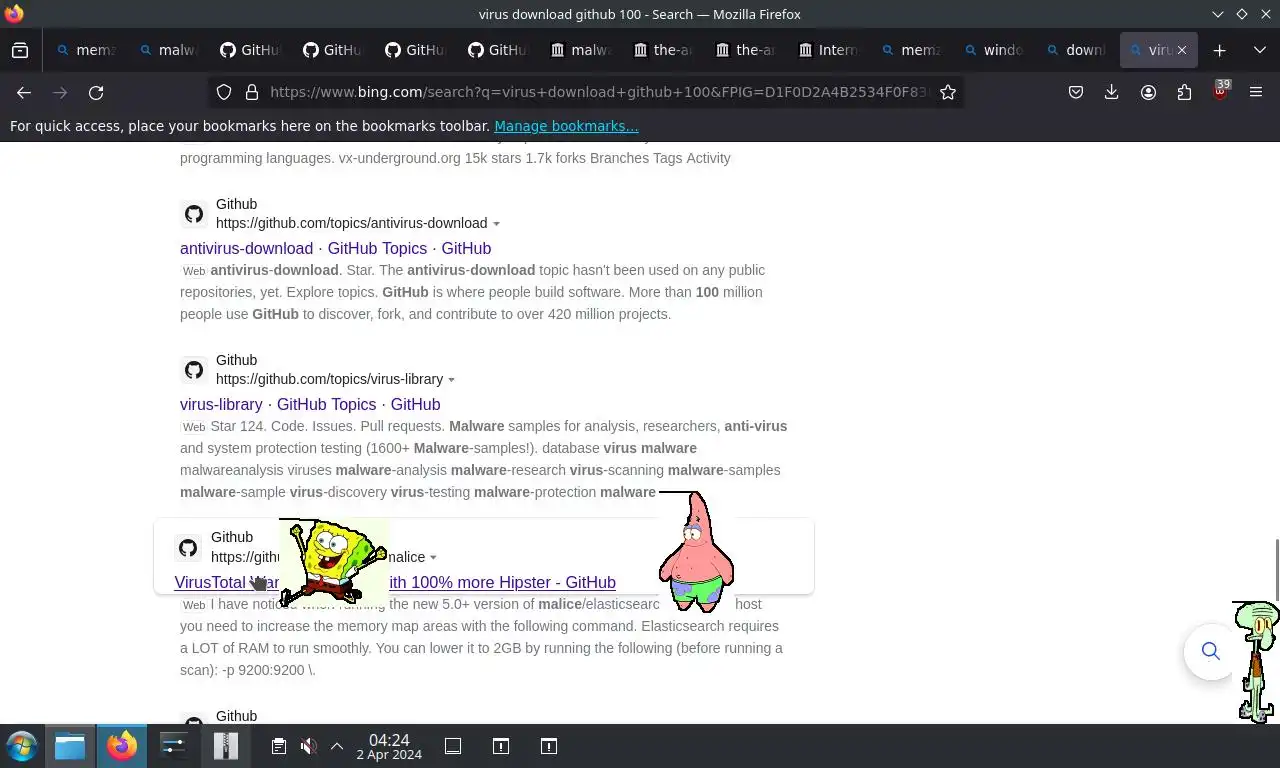1280x768 pixels.
Task: Go back to the previous page
Action: (x=24, y=92)
